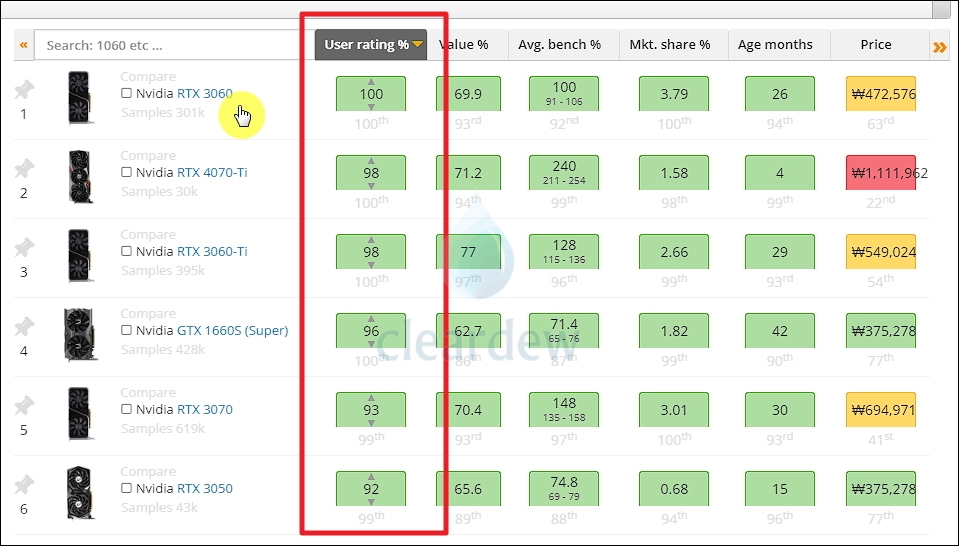
Task: Click the sort arrow in User rating header
Action: pyautogui.click(x=418, y=45)
